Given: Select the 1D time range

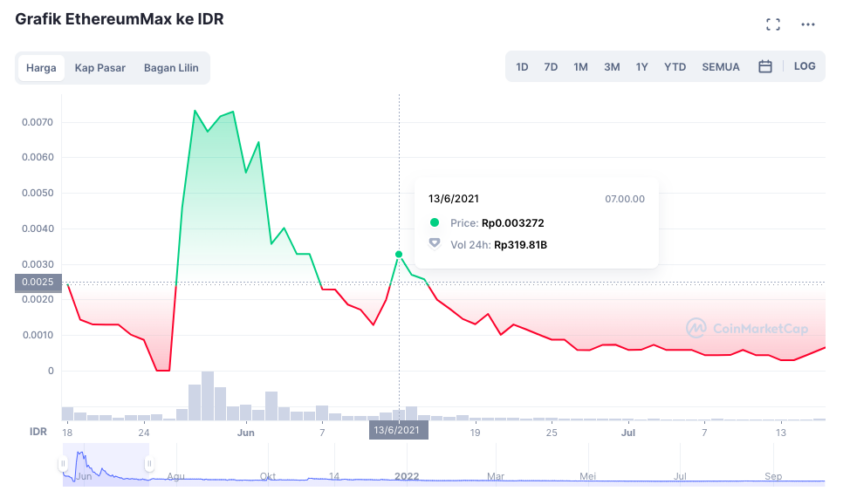Looking at the screenshot, I should (521, 67).
